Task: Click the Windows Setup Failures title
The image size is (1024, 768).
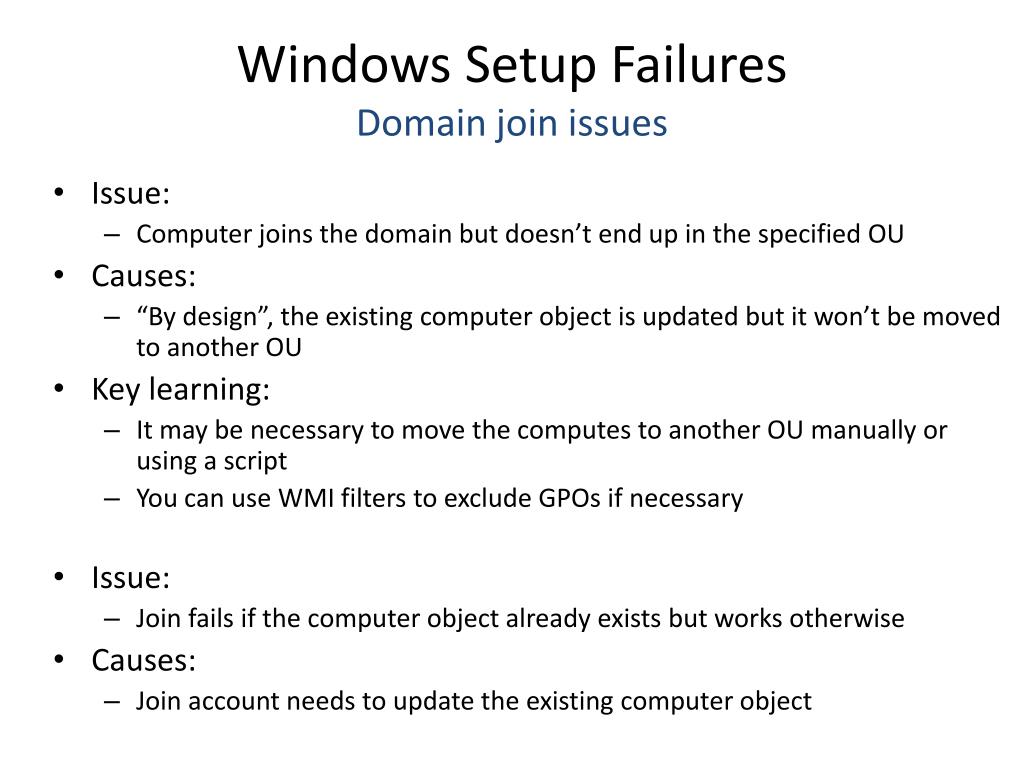Action: tap(512, 65)
